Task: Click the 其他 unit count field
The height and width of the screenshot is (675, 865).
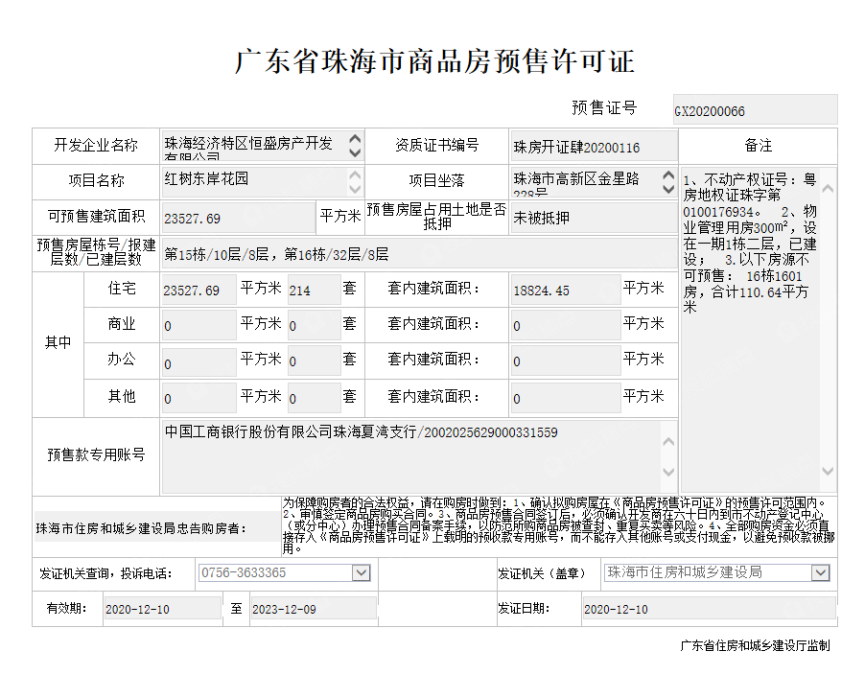Action: pyautogui.click(x=314, y=398)
